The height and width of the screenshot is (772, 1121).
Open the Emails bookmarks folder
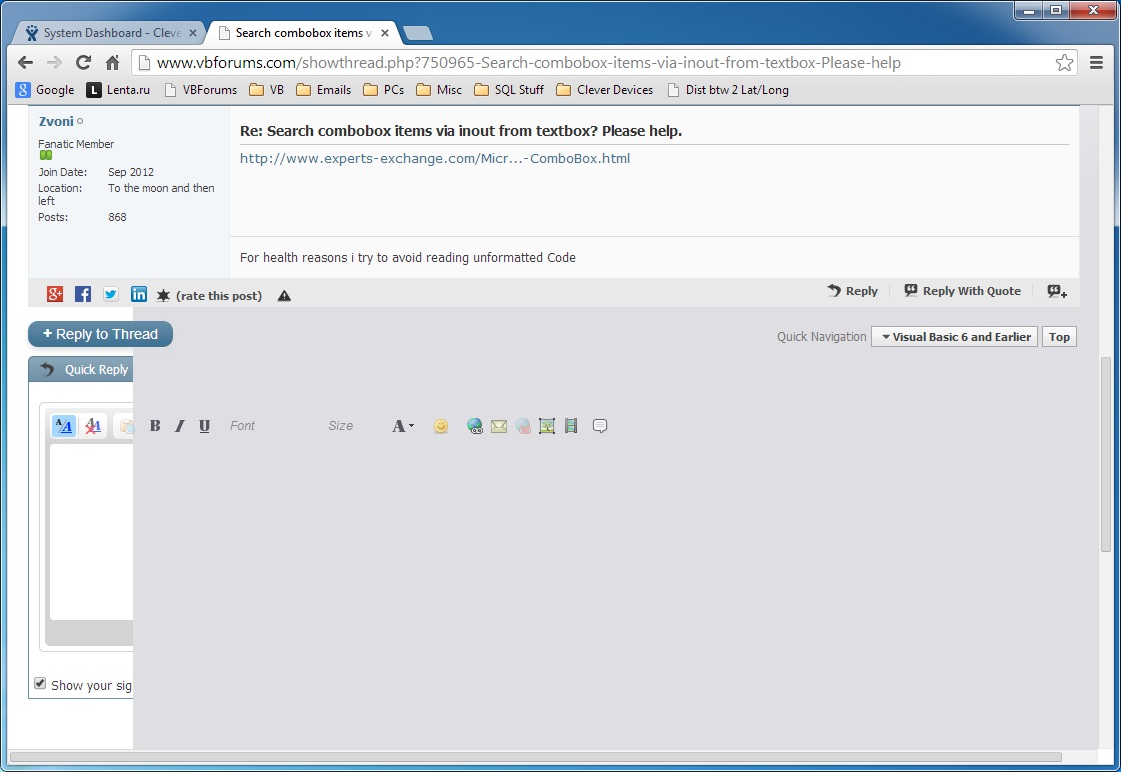click(x=324, y=90)
